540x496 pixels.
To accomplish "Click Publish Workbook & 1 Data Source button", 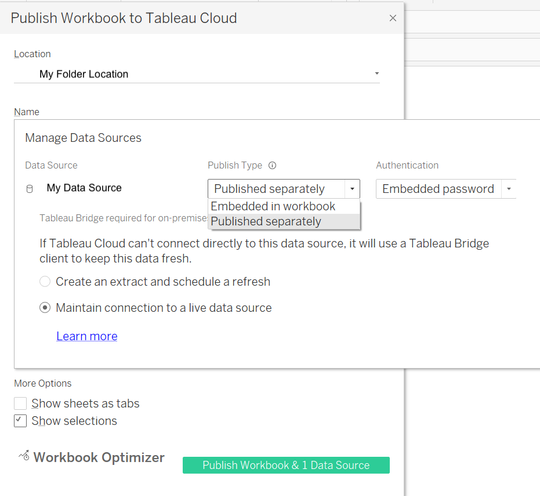I will 286,465.
